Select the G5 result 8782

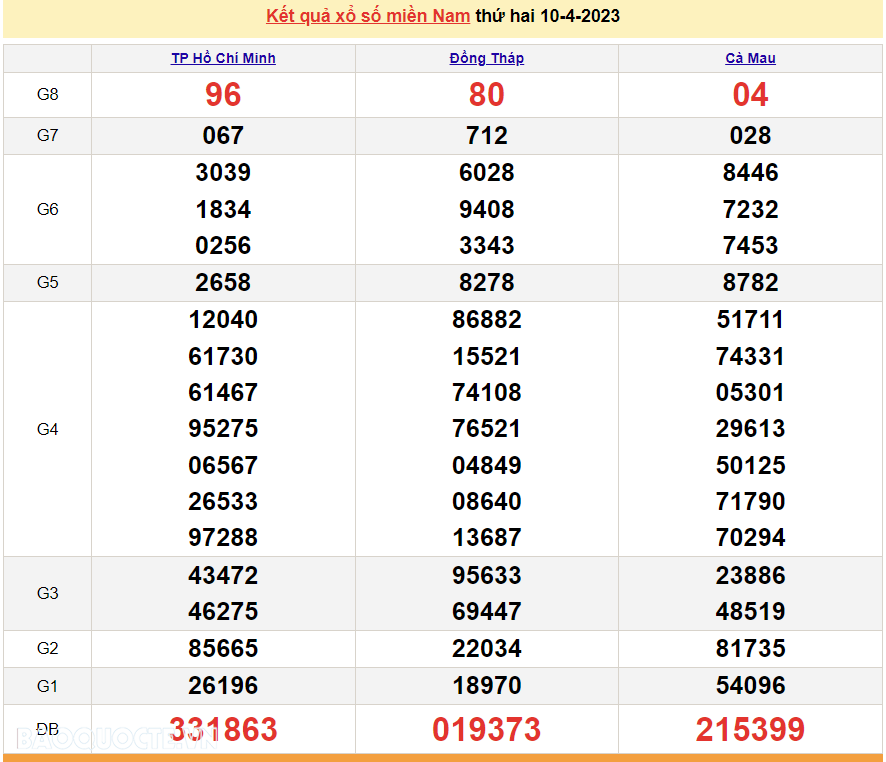click(750, 283)
